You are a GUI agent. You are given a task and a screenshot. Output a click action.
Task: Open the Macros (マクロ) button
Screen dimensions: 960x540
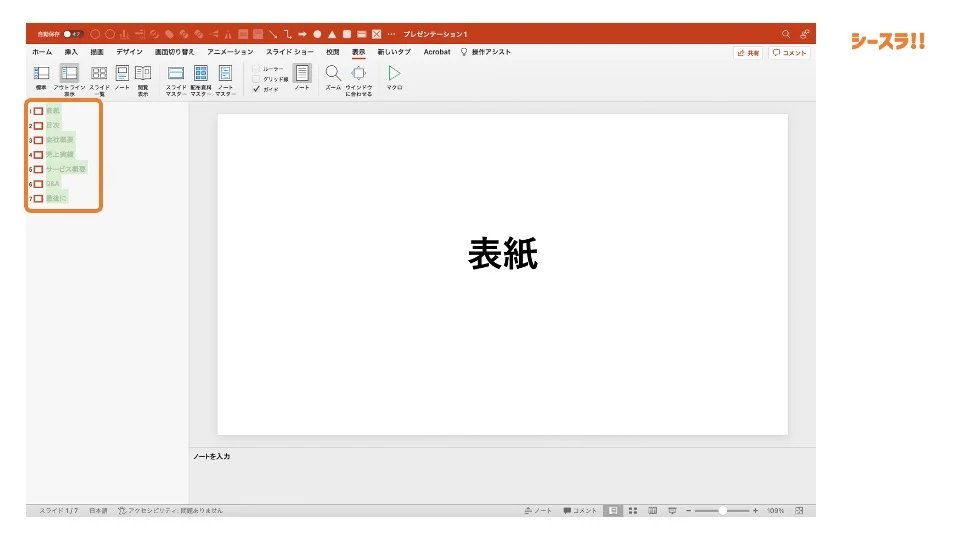click(x=394, y=78)
